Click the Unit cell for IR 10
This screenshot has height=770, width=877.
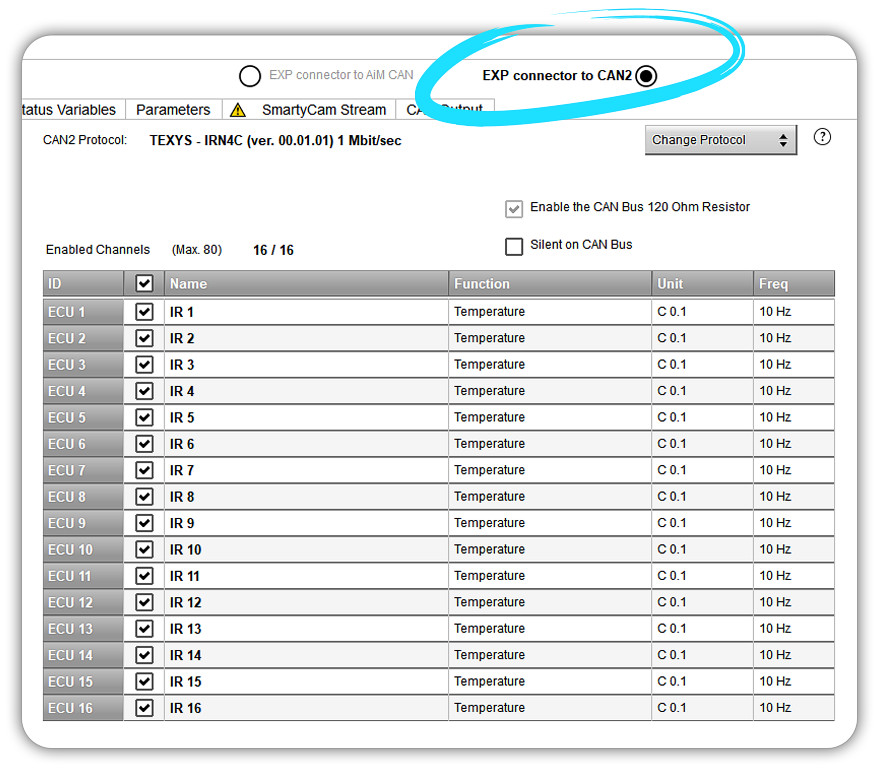click(x=702, y=550)
